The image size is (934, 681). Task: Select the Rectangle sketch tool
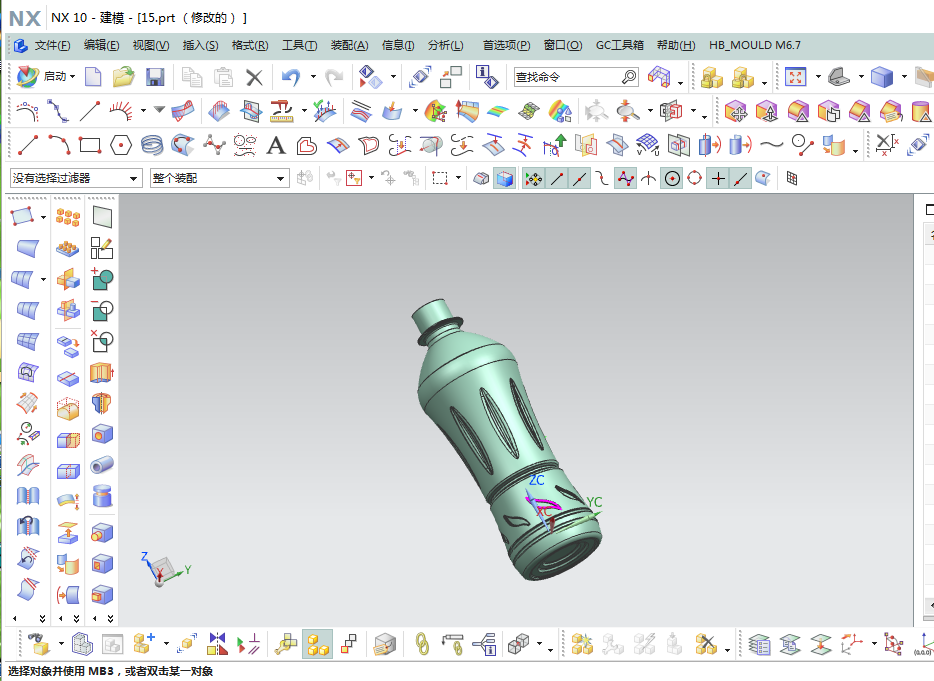90,145
